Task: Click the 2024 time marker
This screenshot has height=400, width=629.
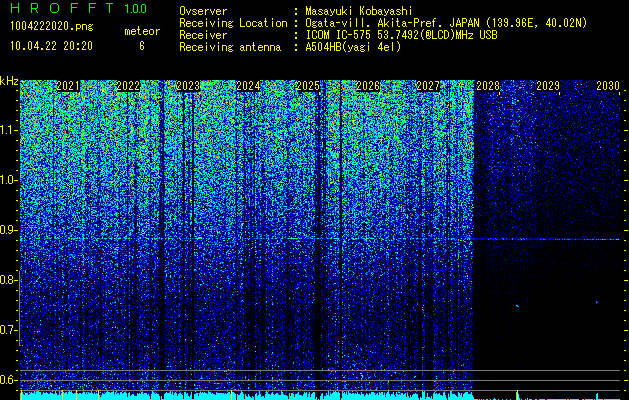Action: click(248, 86)
